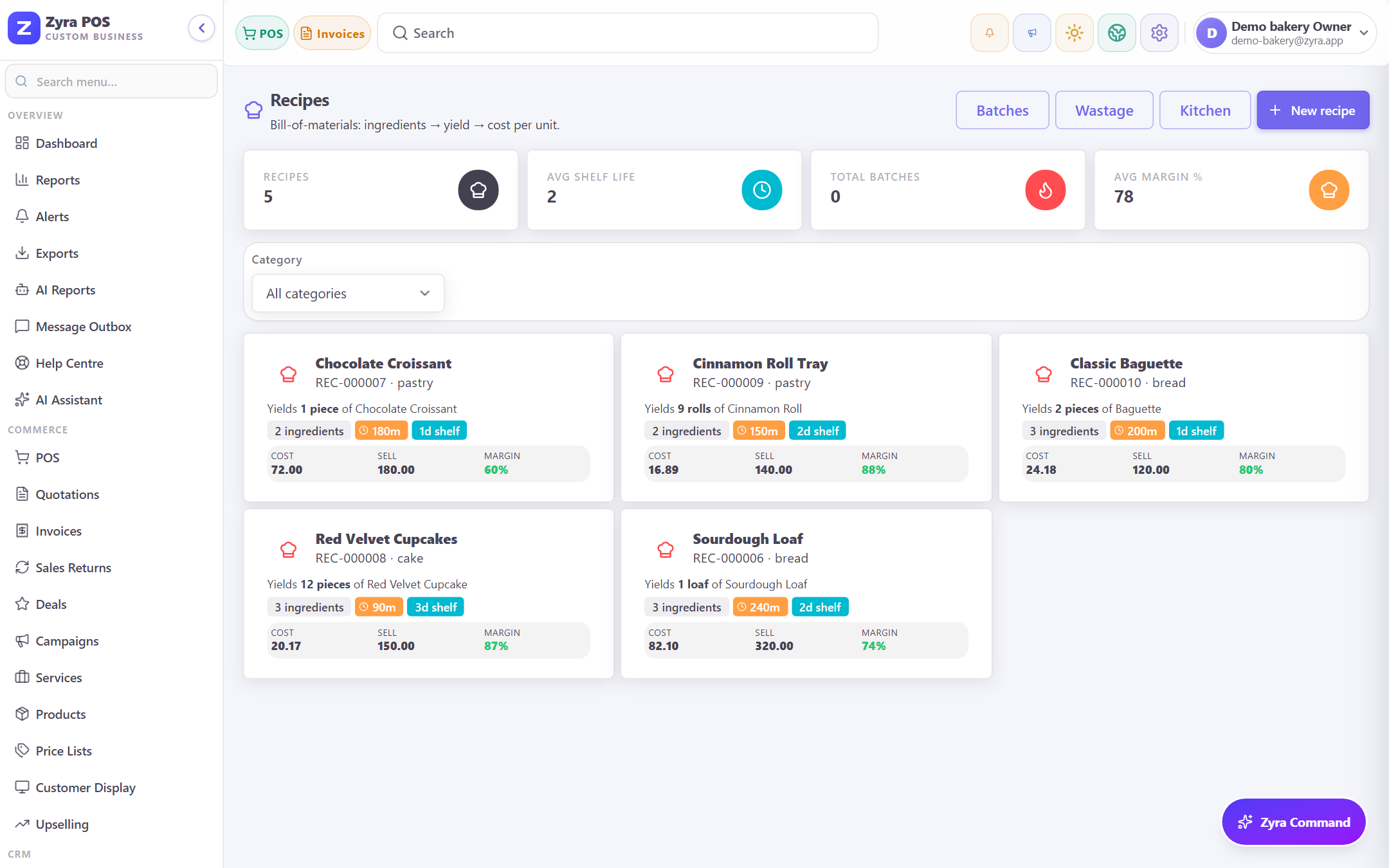Open notifications bell icon
The width and height of the screenshot is (1389, 868).
[989, 33]
